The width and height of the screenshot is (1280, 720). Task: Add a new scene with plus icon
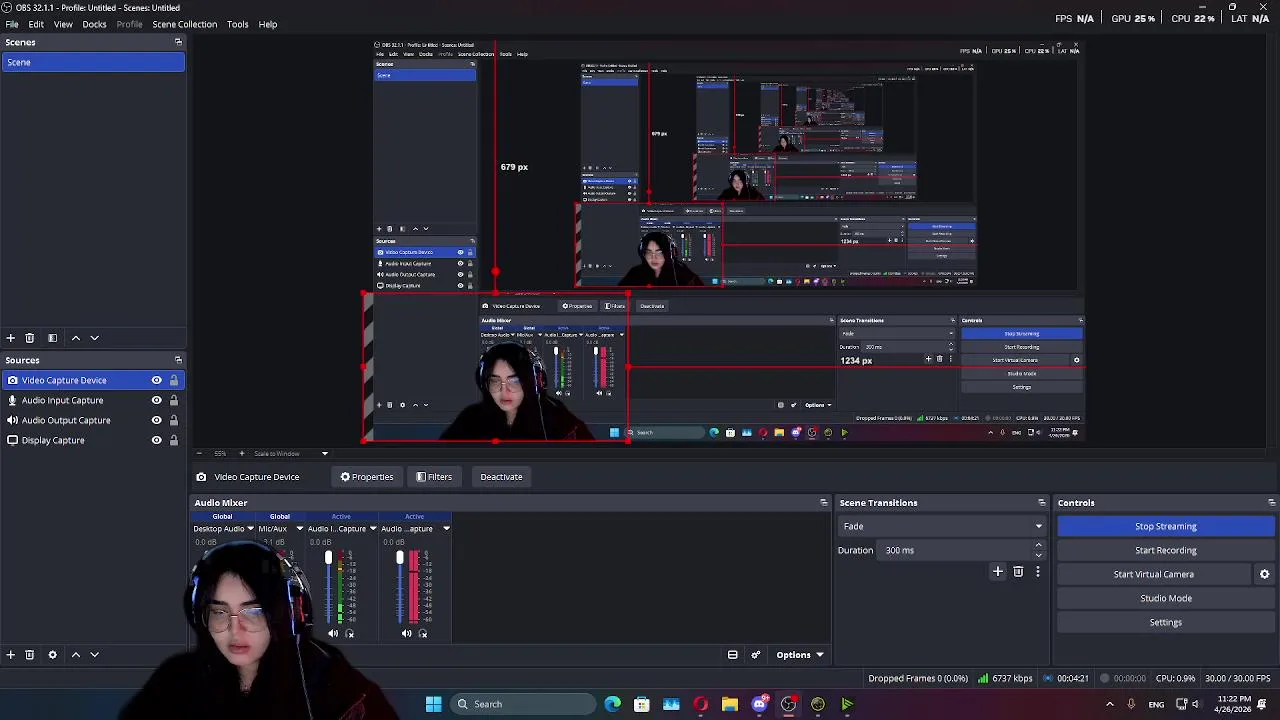click(10, 338)
